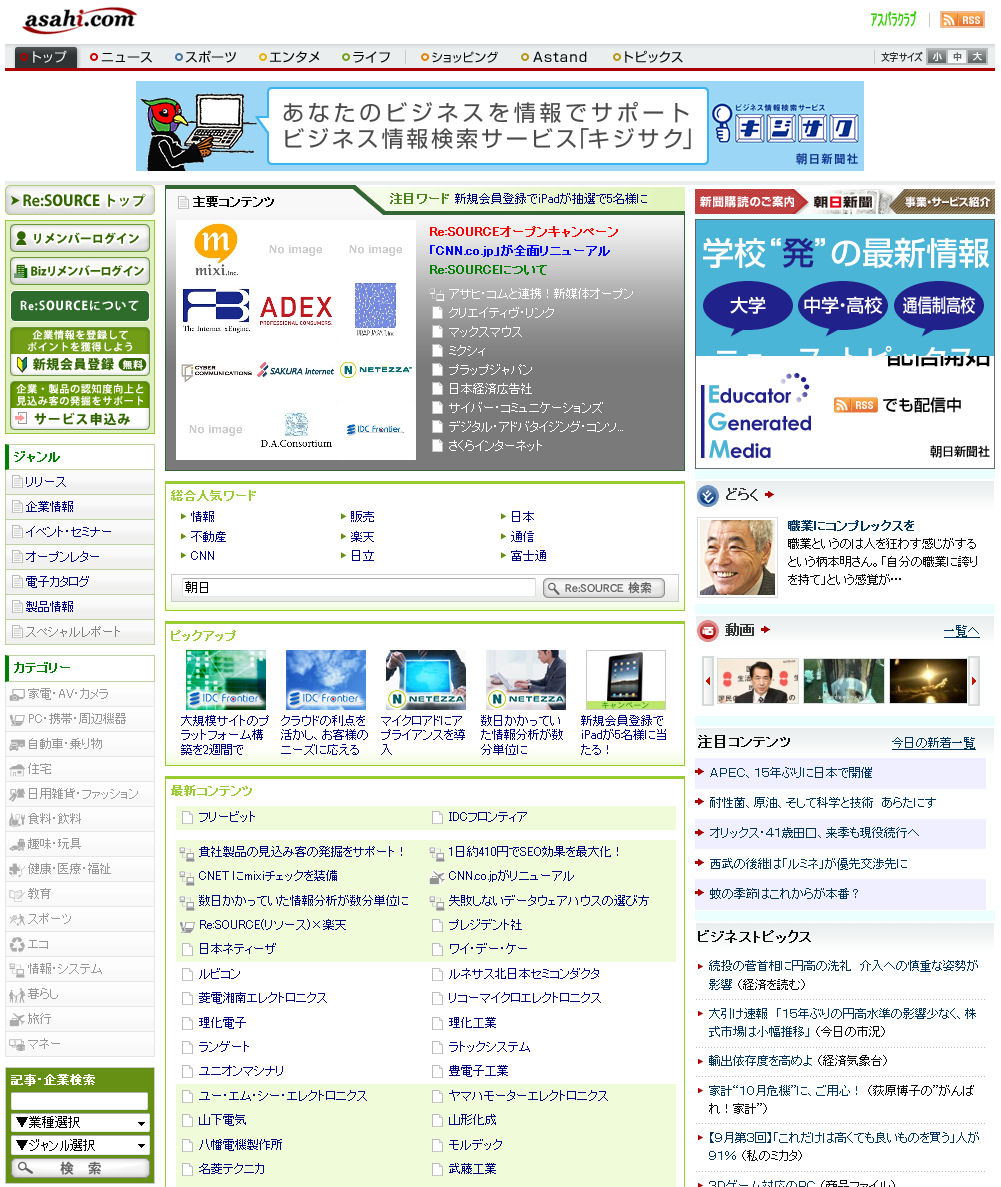
Task: Click the どらく section icon
Action: pos(708,495)
